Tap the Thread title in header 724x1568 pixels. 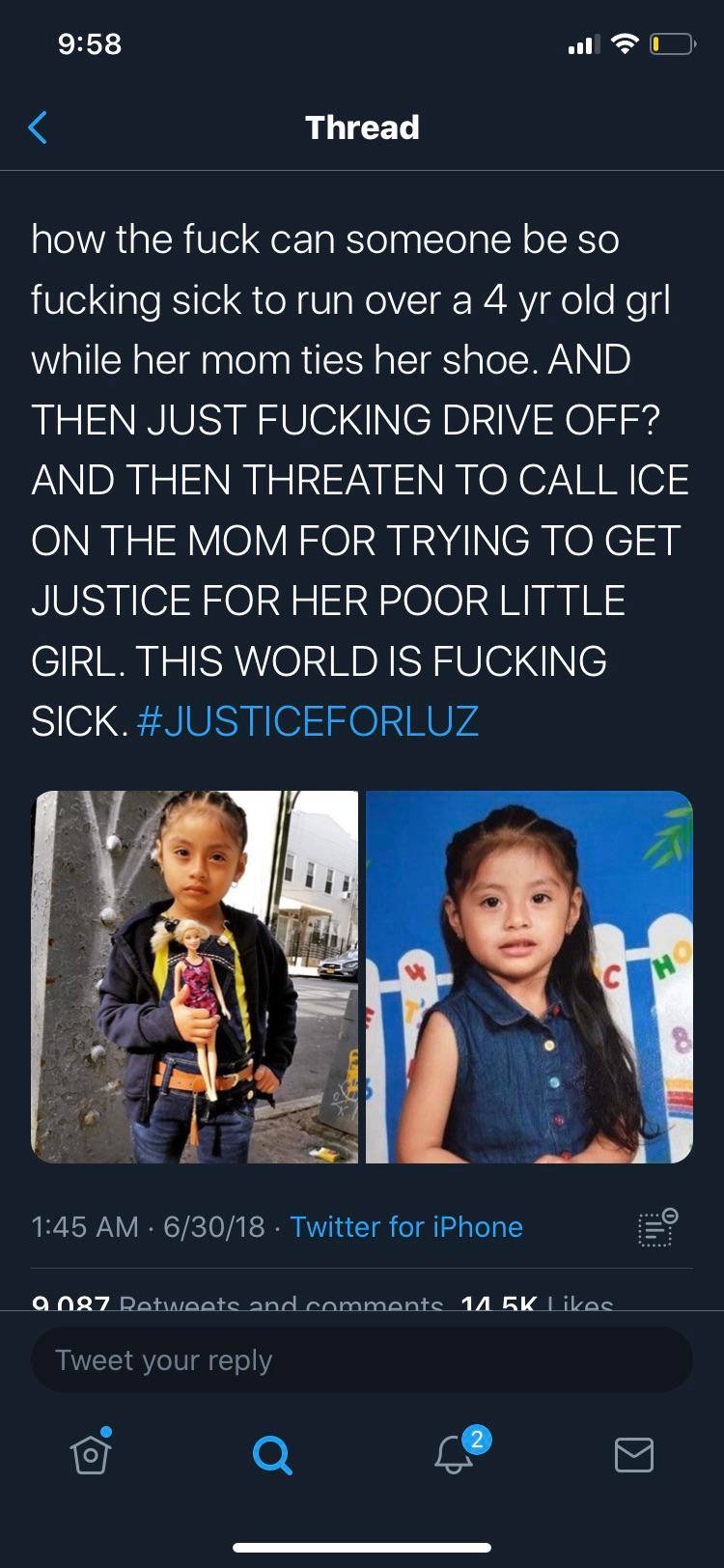point(362,127)
